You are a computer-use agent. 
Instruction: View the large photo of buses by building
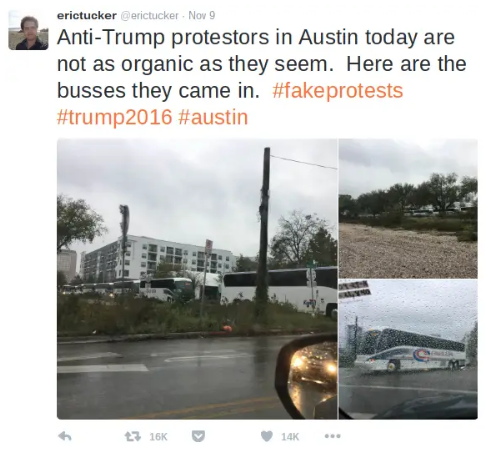(x=197, y=279)
